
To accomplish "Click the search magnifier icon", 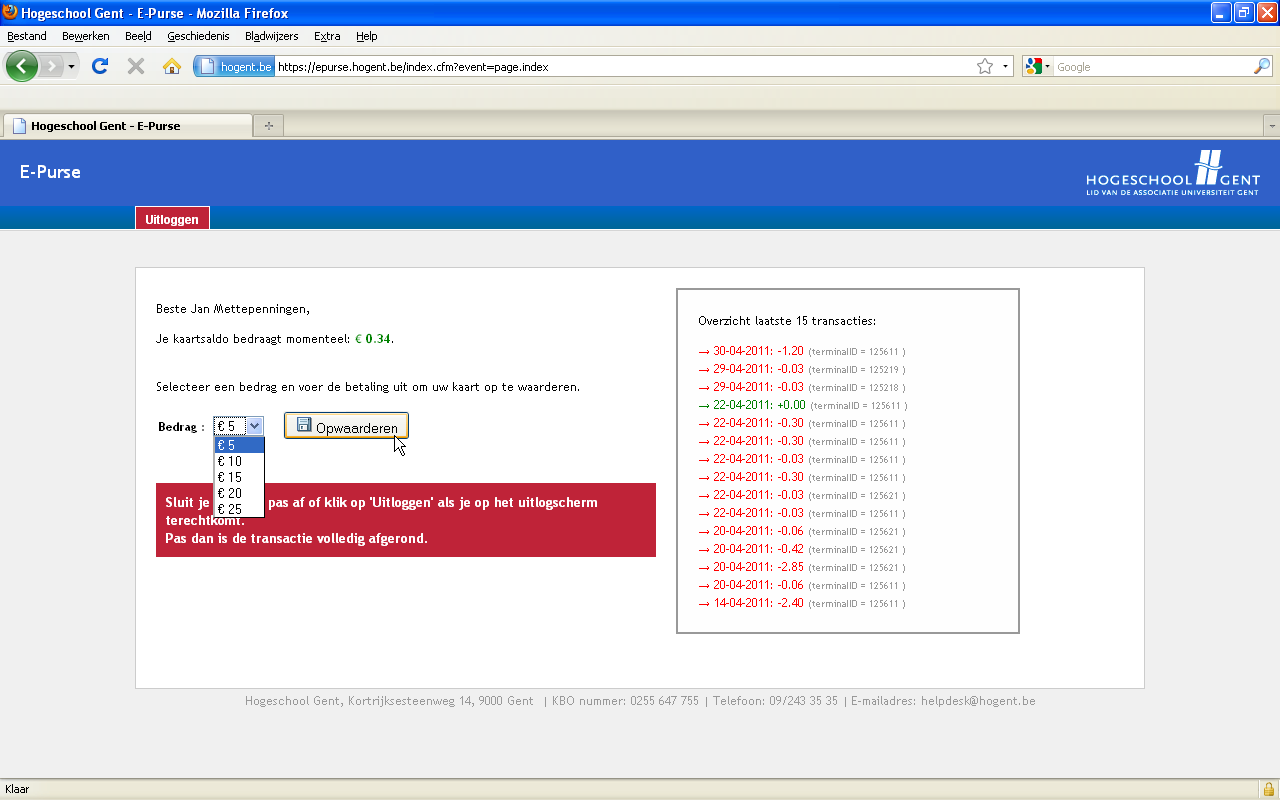I will pos(1262,67).
